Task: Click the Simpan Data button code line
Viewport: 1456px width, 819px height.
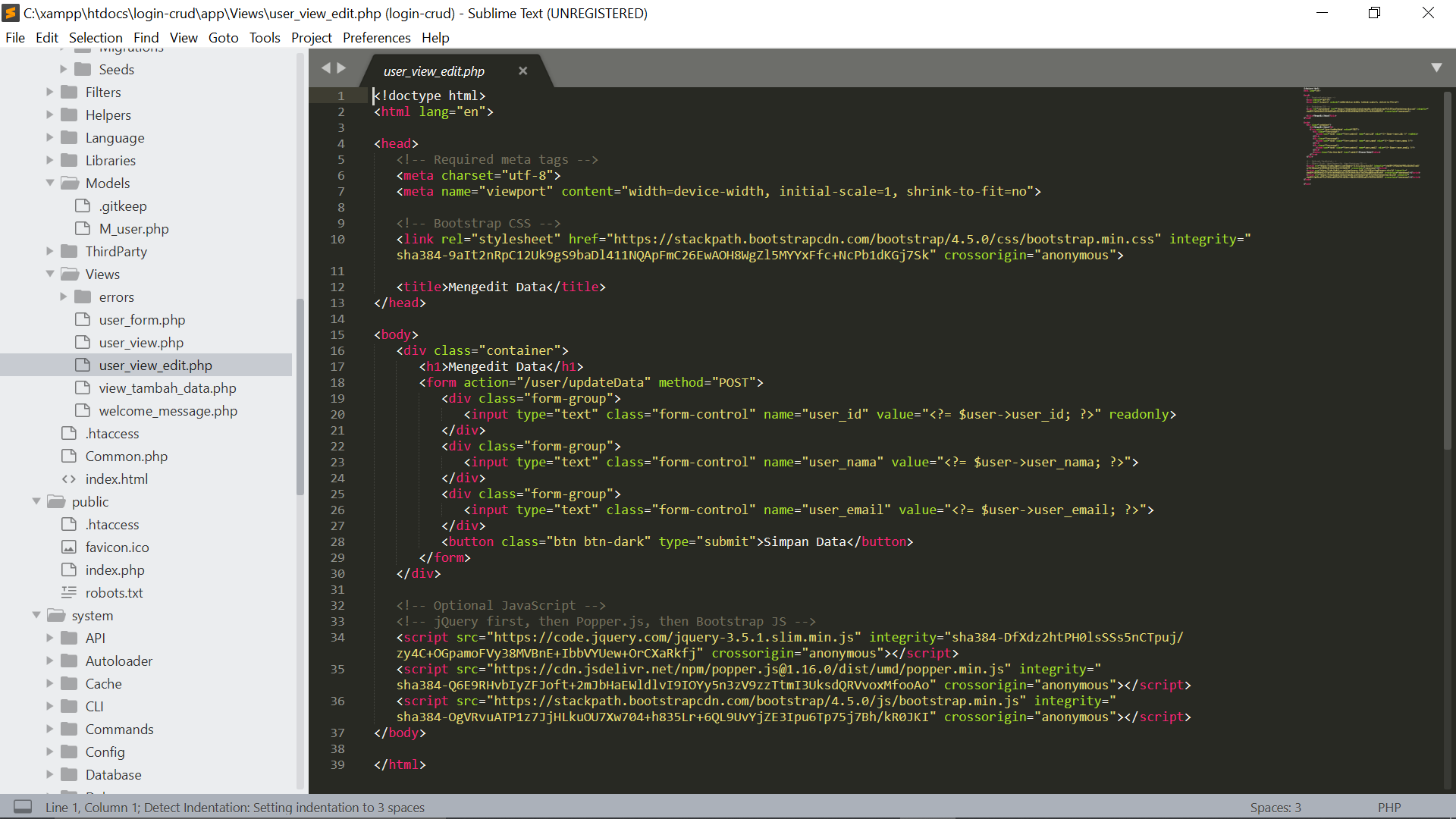Action: tap(677, 541)
